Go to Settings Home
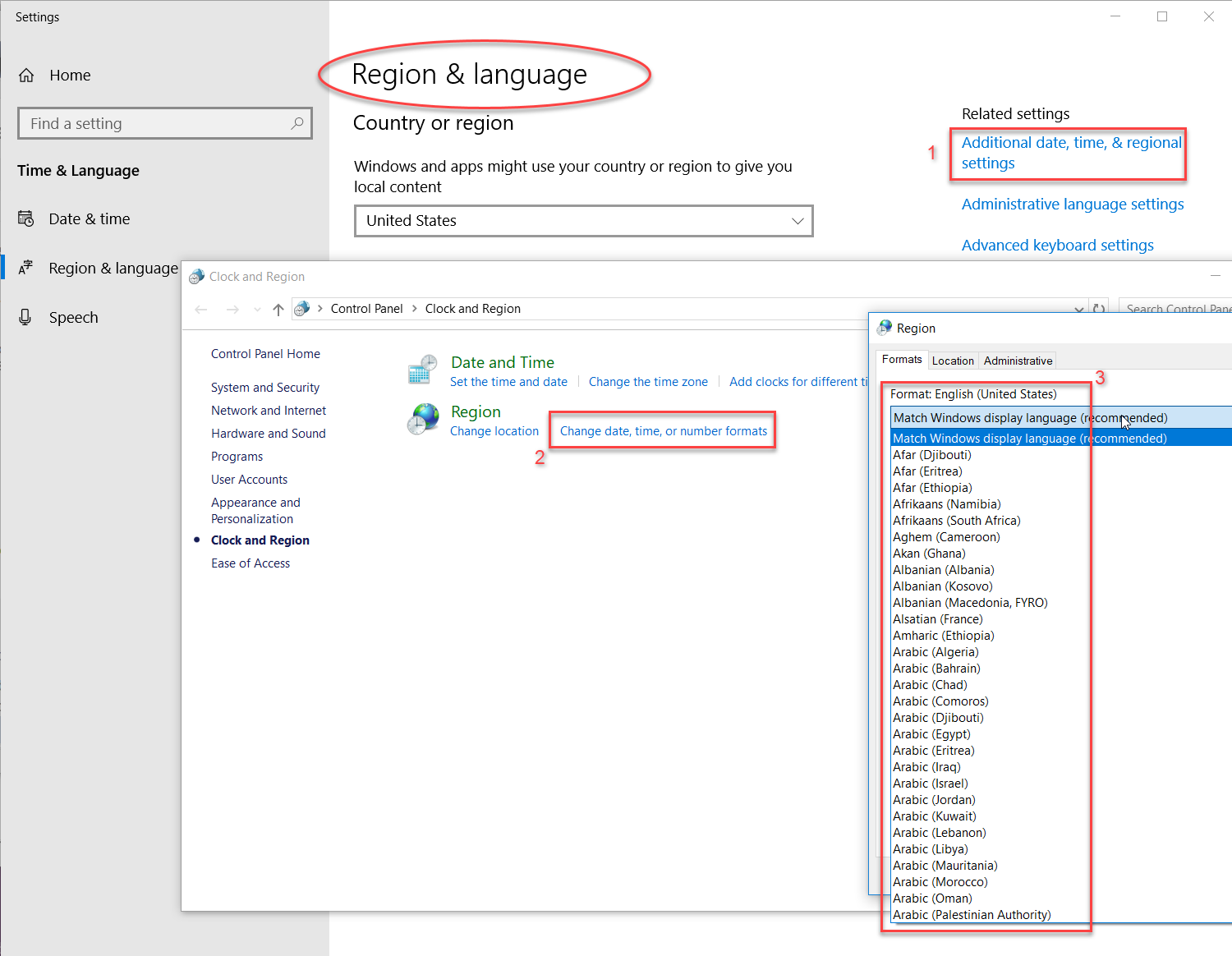Screen dimensions: 1232x956 pyautogui.click(x=70, y=76)
